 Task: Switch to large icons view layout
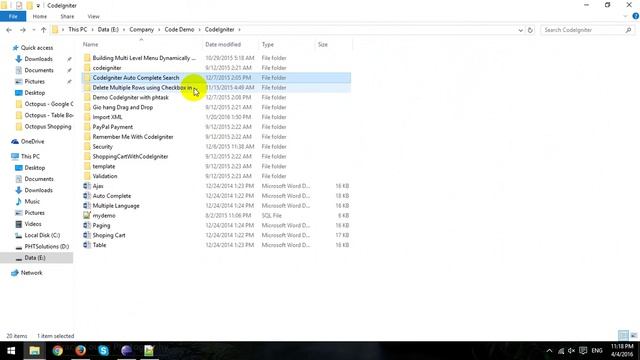point(633,336)
